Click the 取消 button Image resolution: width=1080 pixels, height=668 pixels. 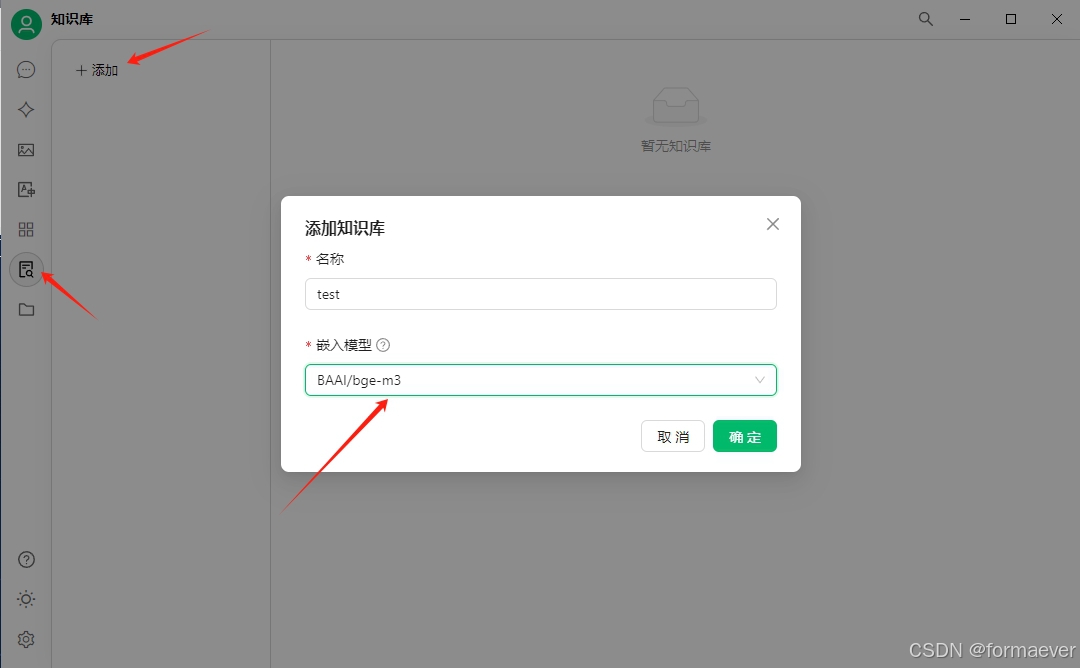pyautogui.click(x=673, y=436)
